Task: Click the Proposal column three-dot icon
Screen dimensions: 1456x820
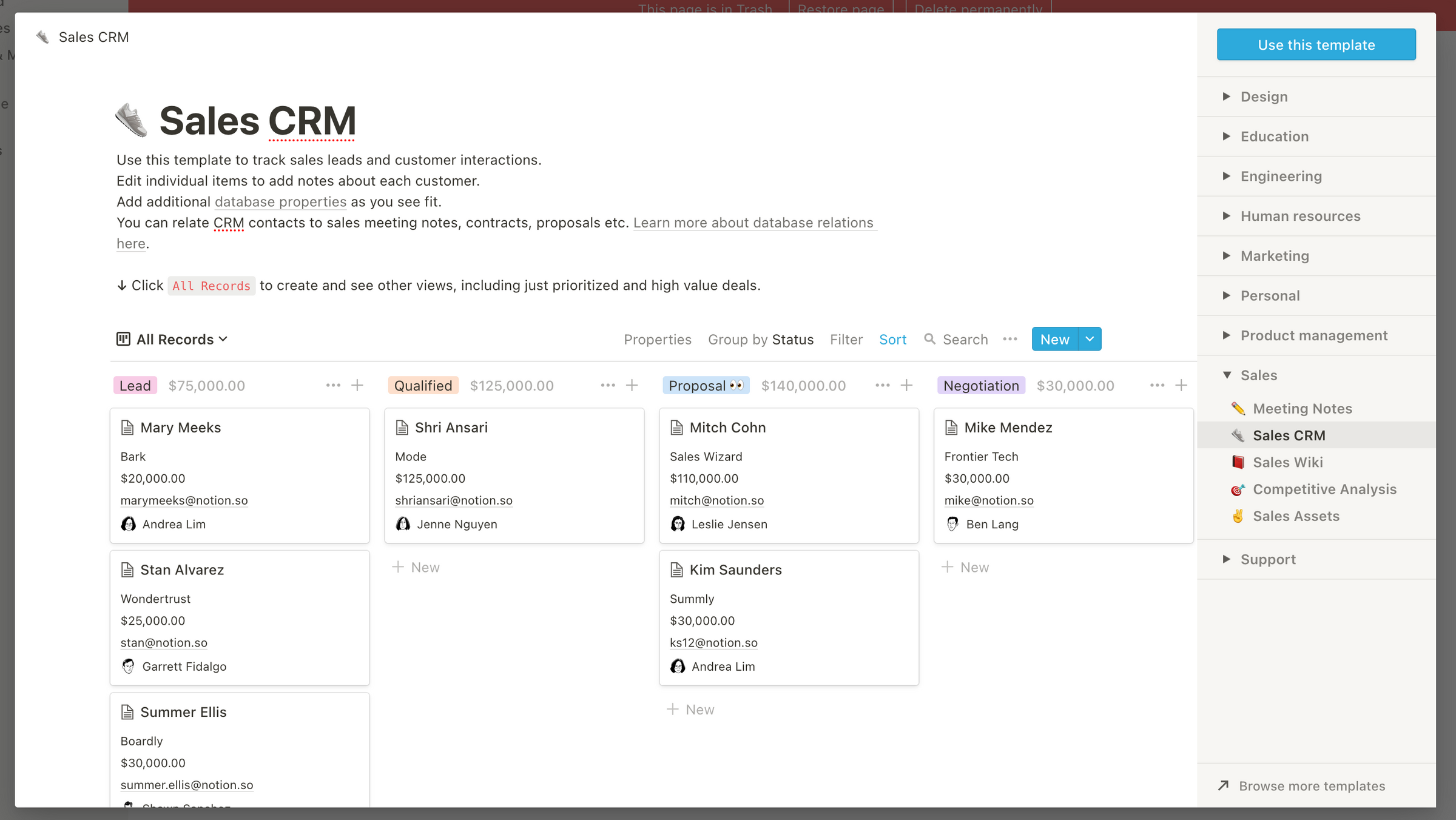Action: [883, 385]
